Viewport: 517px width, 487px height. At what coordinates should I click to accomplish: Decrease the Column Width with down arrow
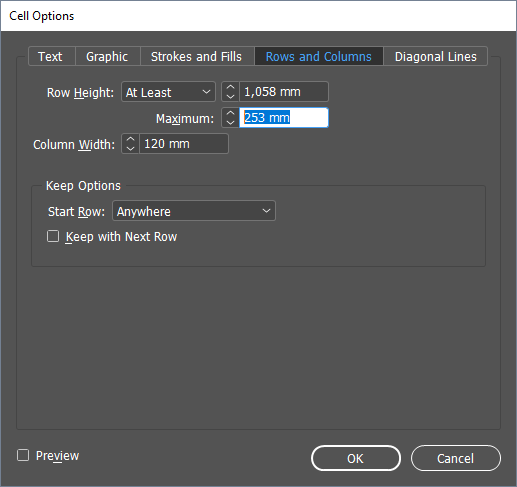click(x=130, y=149)
